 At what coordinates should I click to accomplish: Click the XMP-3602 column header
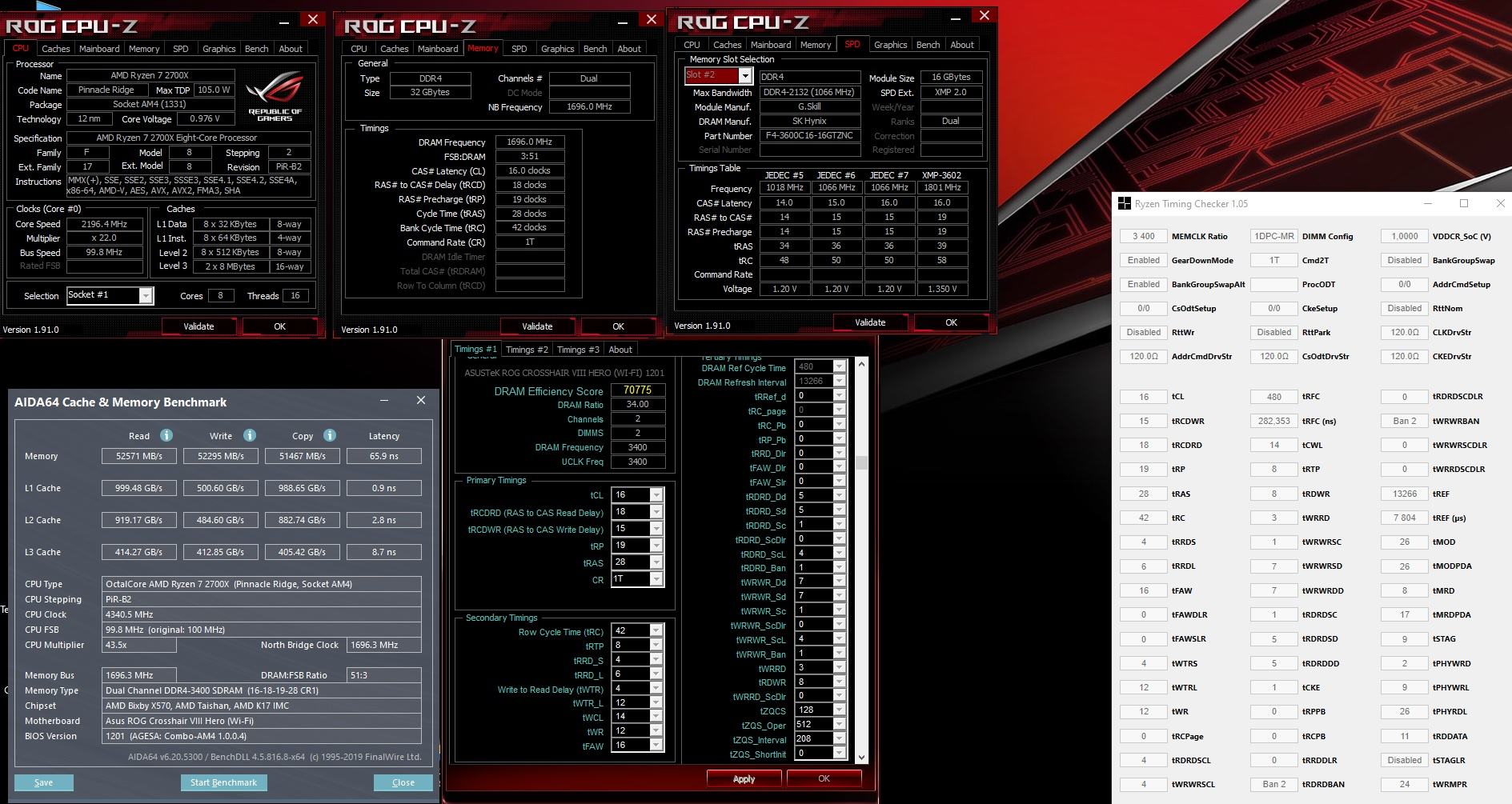tap(942, 175)
